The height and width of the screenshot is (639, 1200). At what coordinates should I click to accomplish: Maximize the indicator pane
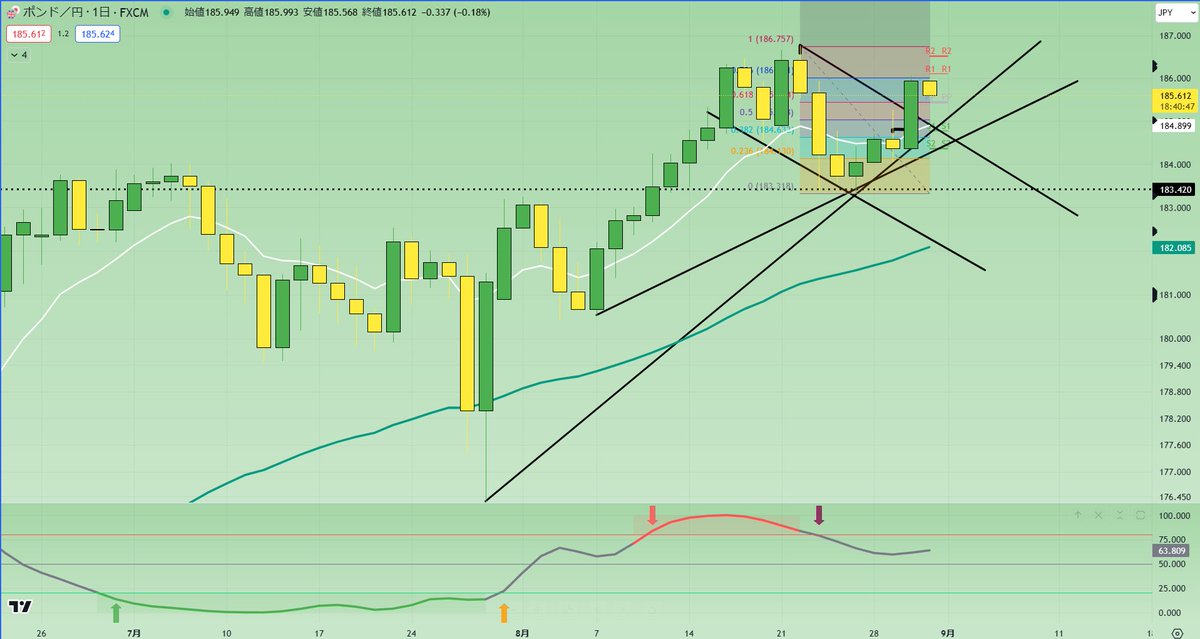pos(1141,514)
